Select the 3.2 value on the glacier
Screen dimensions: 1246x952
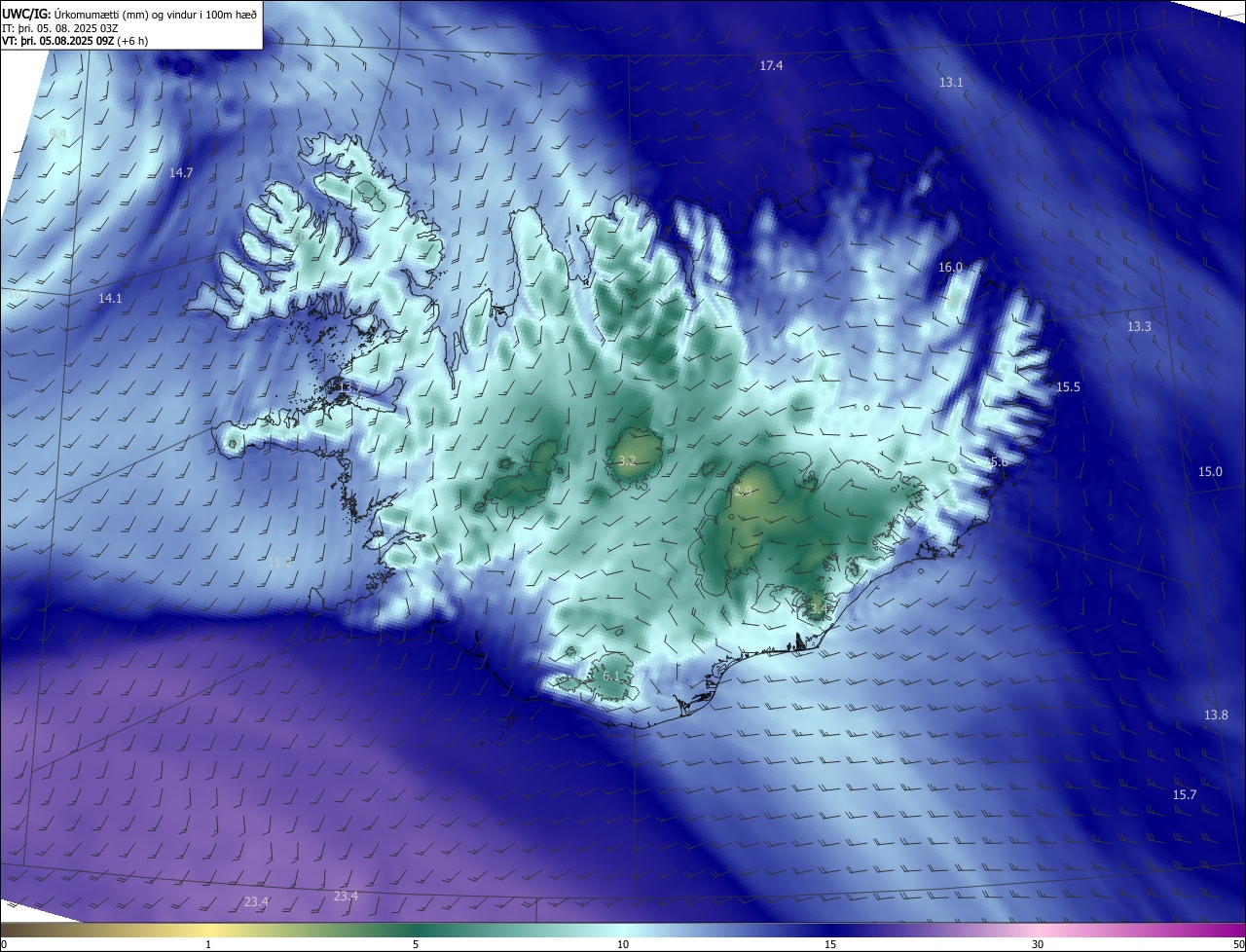pyautogui.click(x=626, y=461)
